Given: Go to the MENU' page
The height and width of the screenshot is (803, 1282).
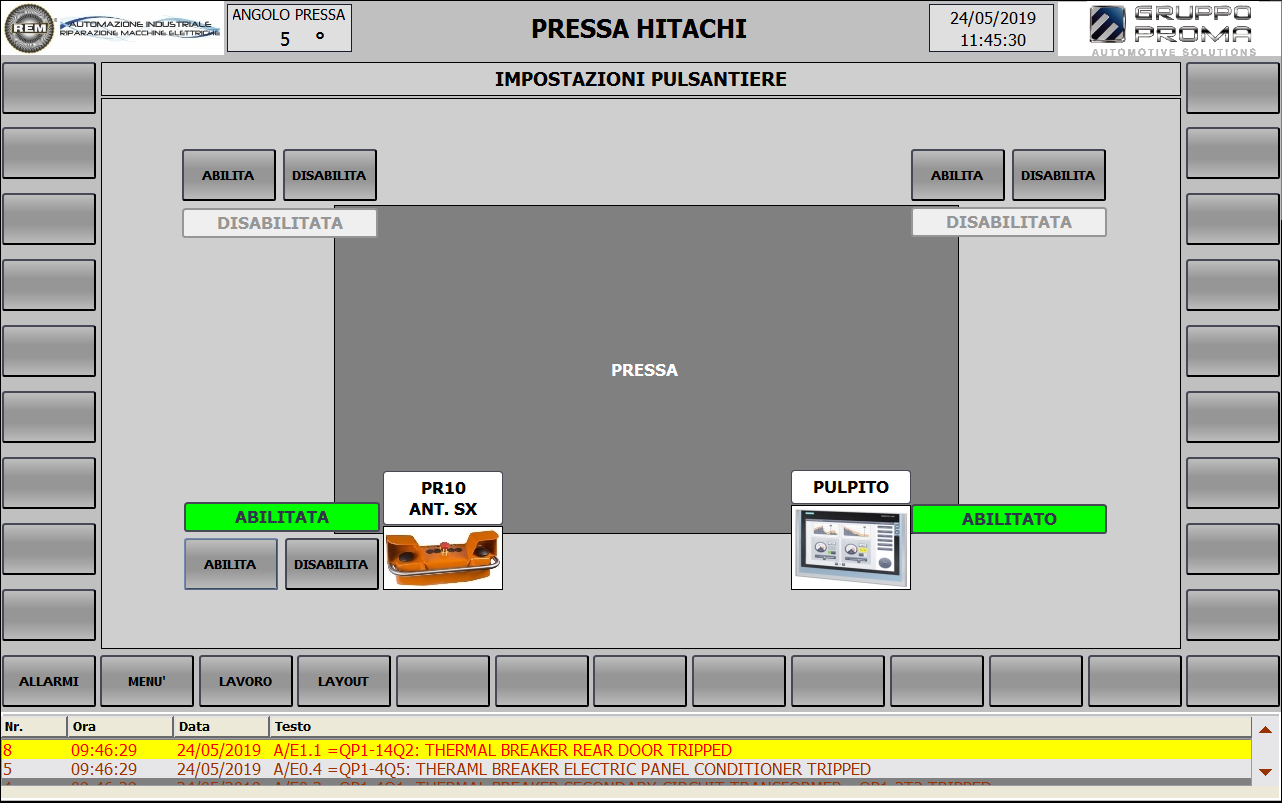Looking at the screenshot, I should coord(147,681).
